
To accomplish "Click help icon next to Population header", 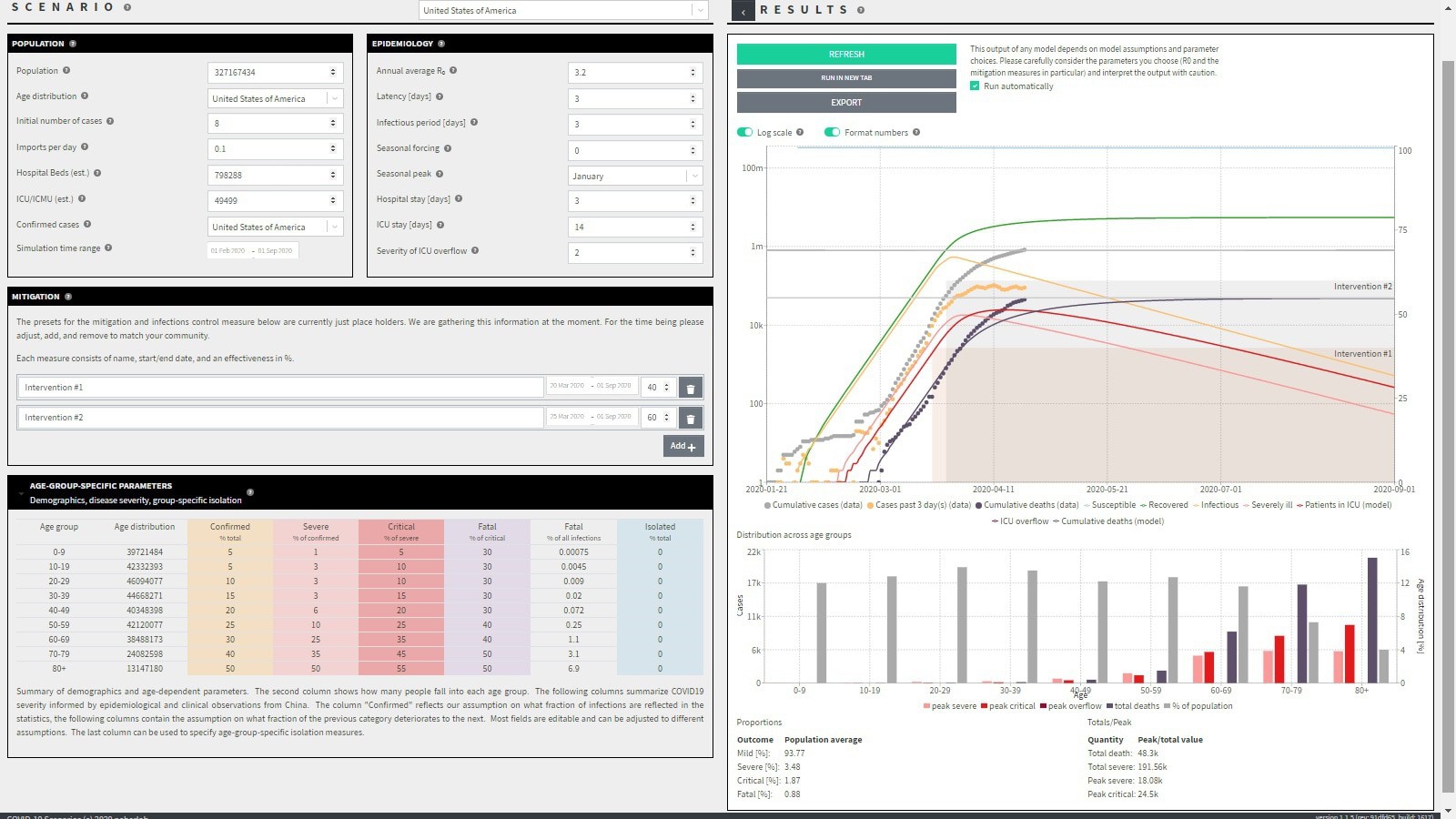I will tap(73, 44).
